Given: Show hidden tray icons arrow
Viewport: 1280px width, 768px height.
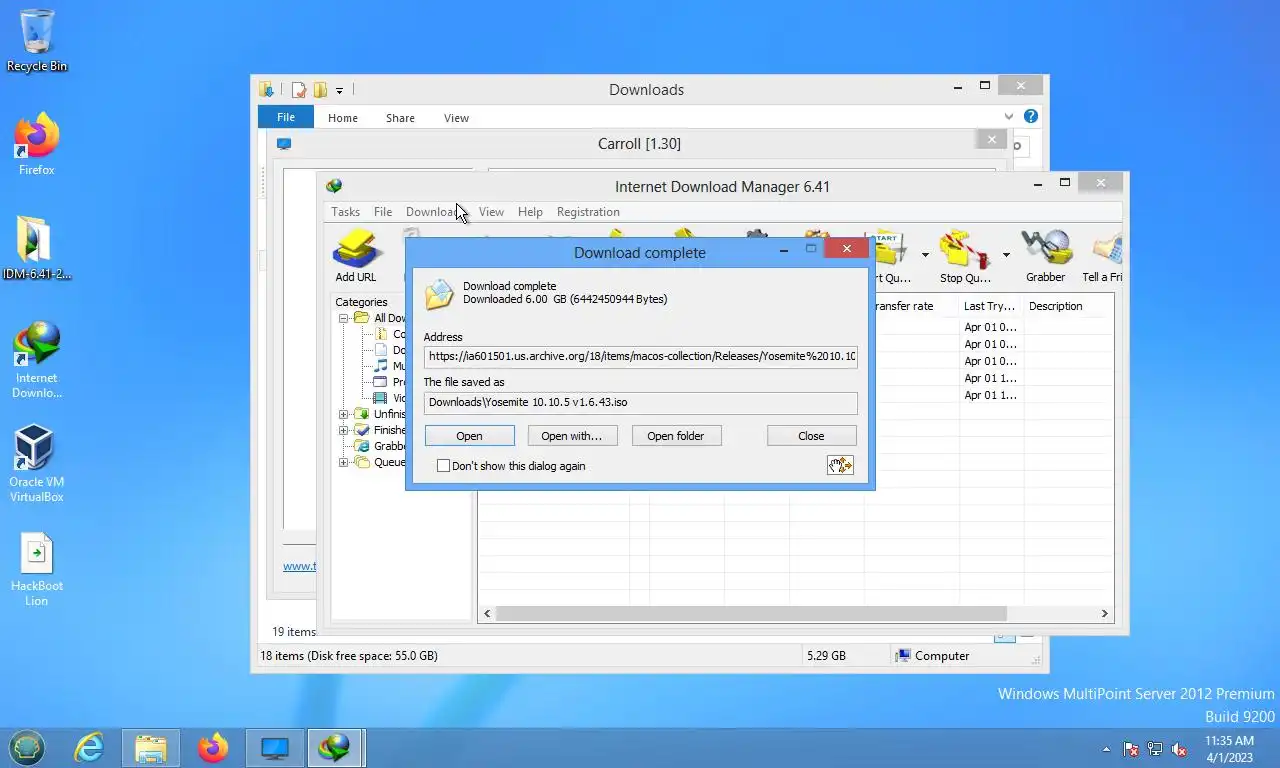Looking at the screenshot, I should [1107, 749].
